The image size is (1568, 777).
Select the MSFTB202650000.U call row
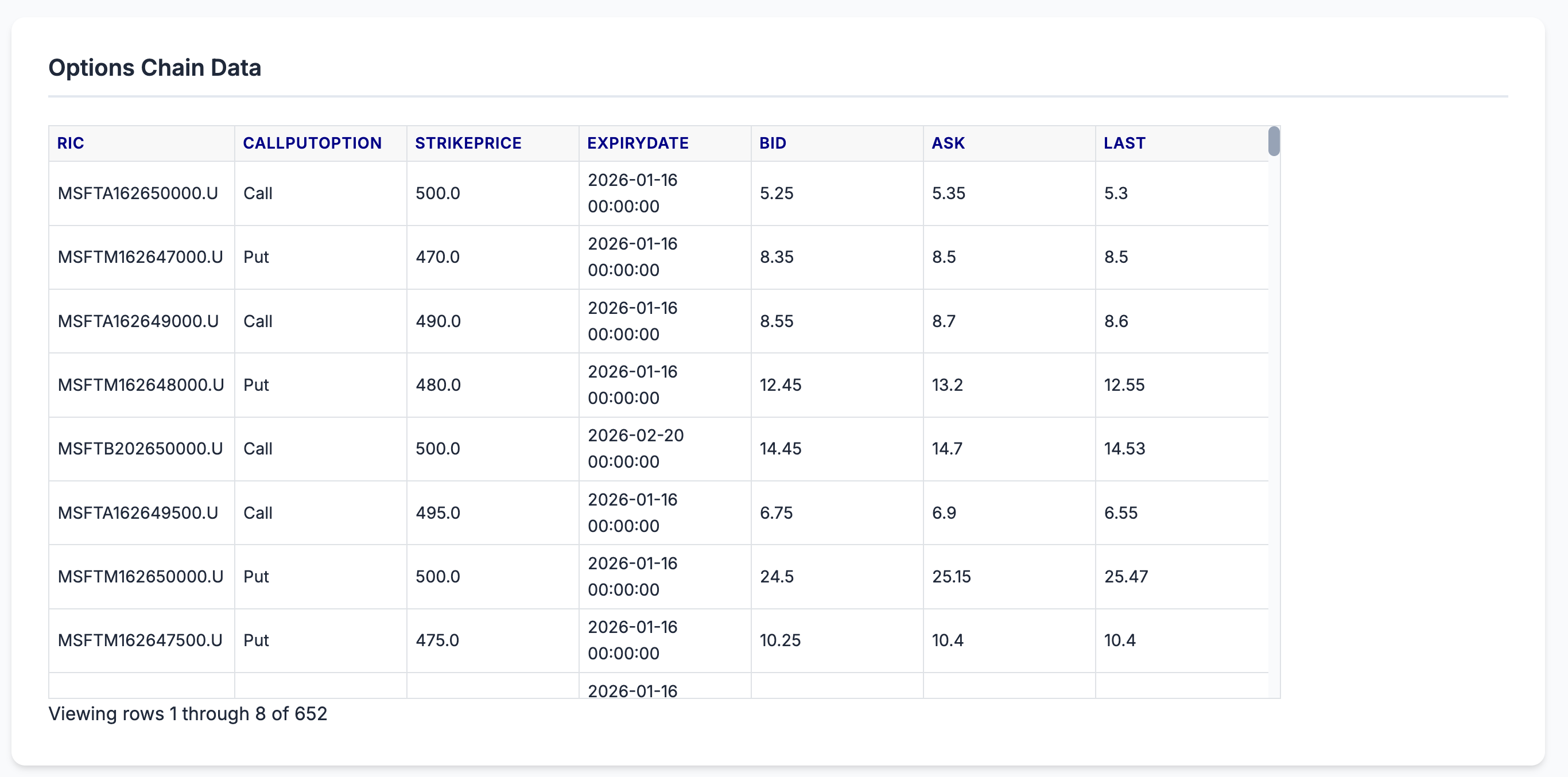140,448
